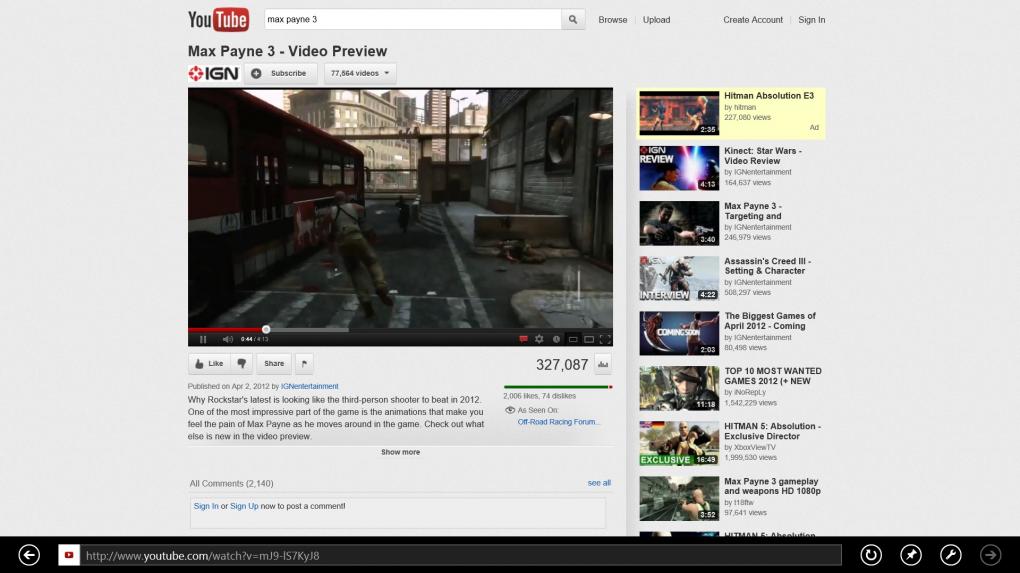Click the Subscribe button label
Viewport: 1020px width, 573px height.
pyautogui.click(x=288, y=73)
